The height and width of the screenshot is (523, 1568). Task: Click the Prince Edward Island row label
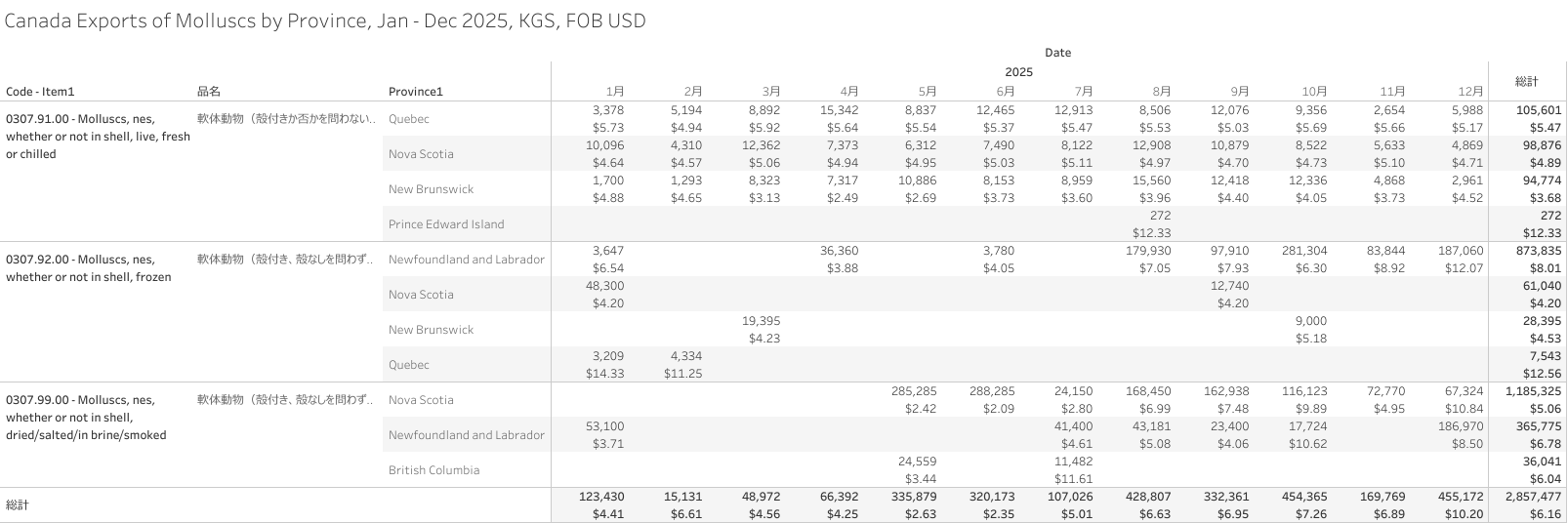coord(446,224)
